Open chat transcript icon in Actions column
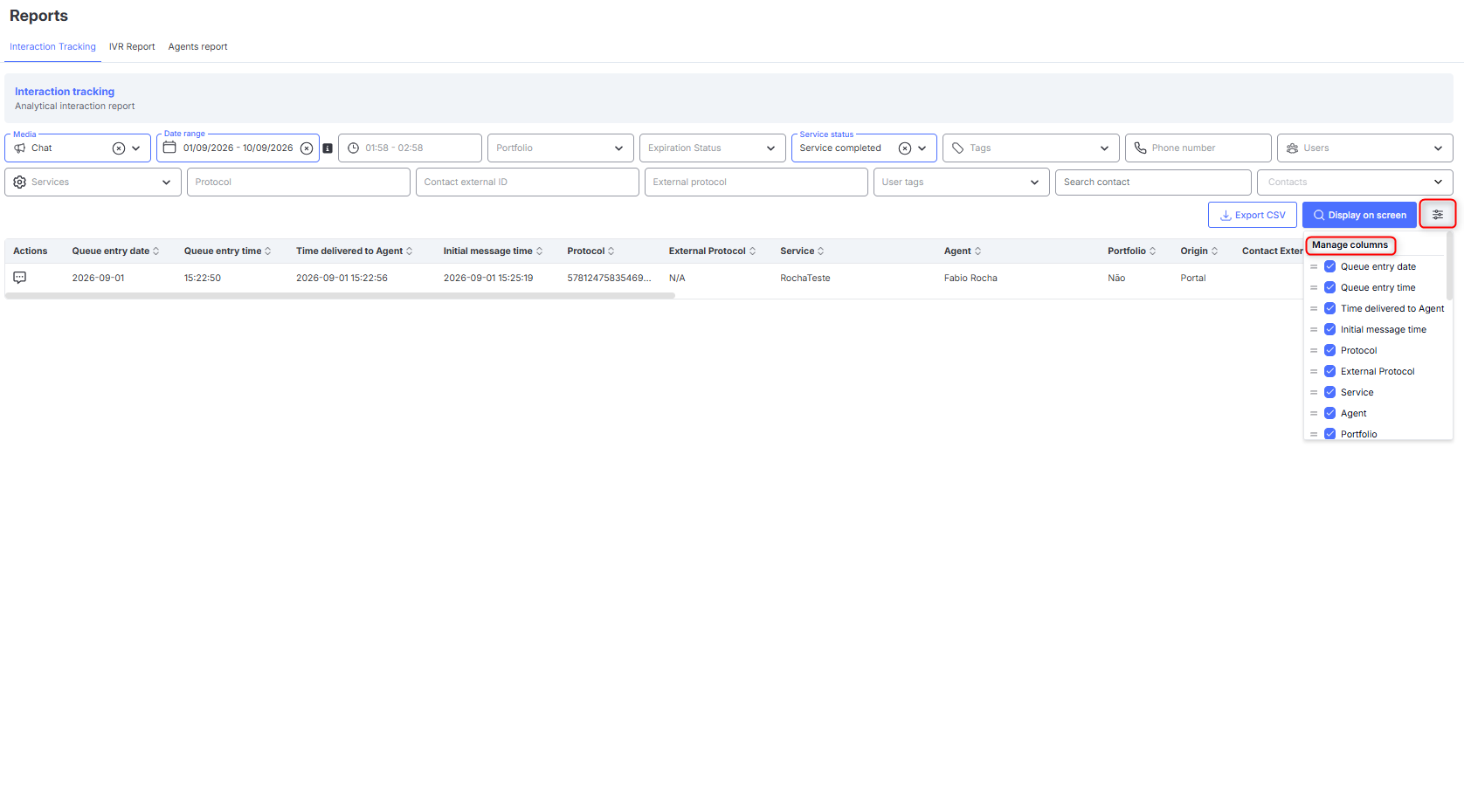This screenshot has width=1464, height=812. [19, 278]
